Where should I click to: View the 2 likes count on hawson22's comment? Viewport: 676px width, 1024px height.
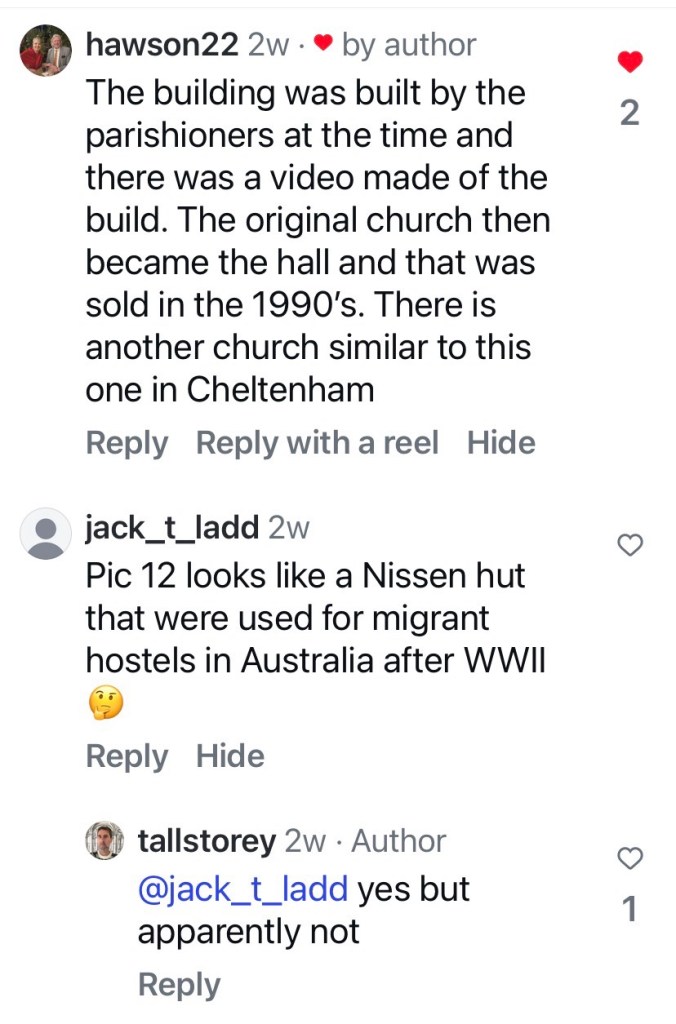click(629, 114)
